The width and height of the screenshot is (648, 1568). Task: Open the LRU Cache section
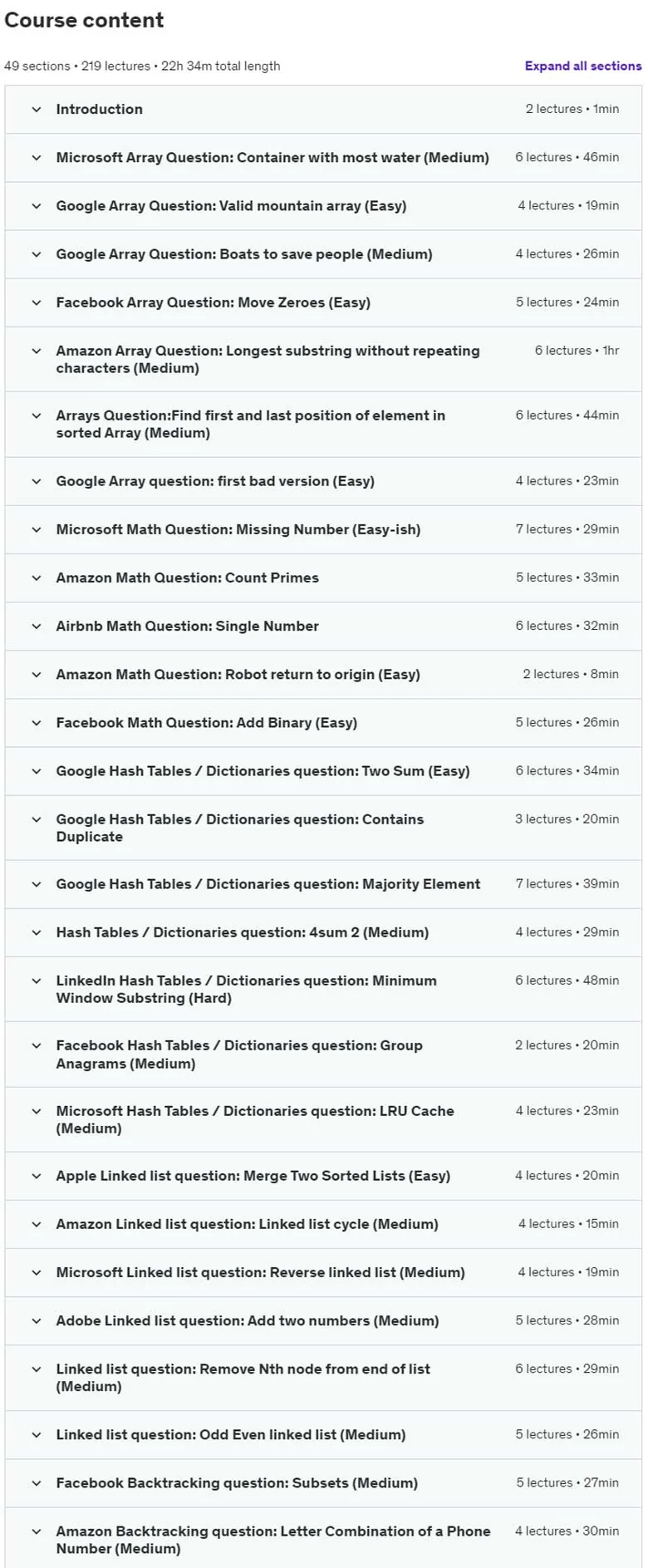point(323,1119)
